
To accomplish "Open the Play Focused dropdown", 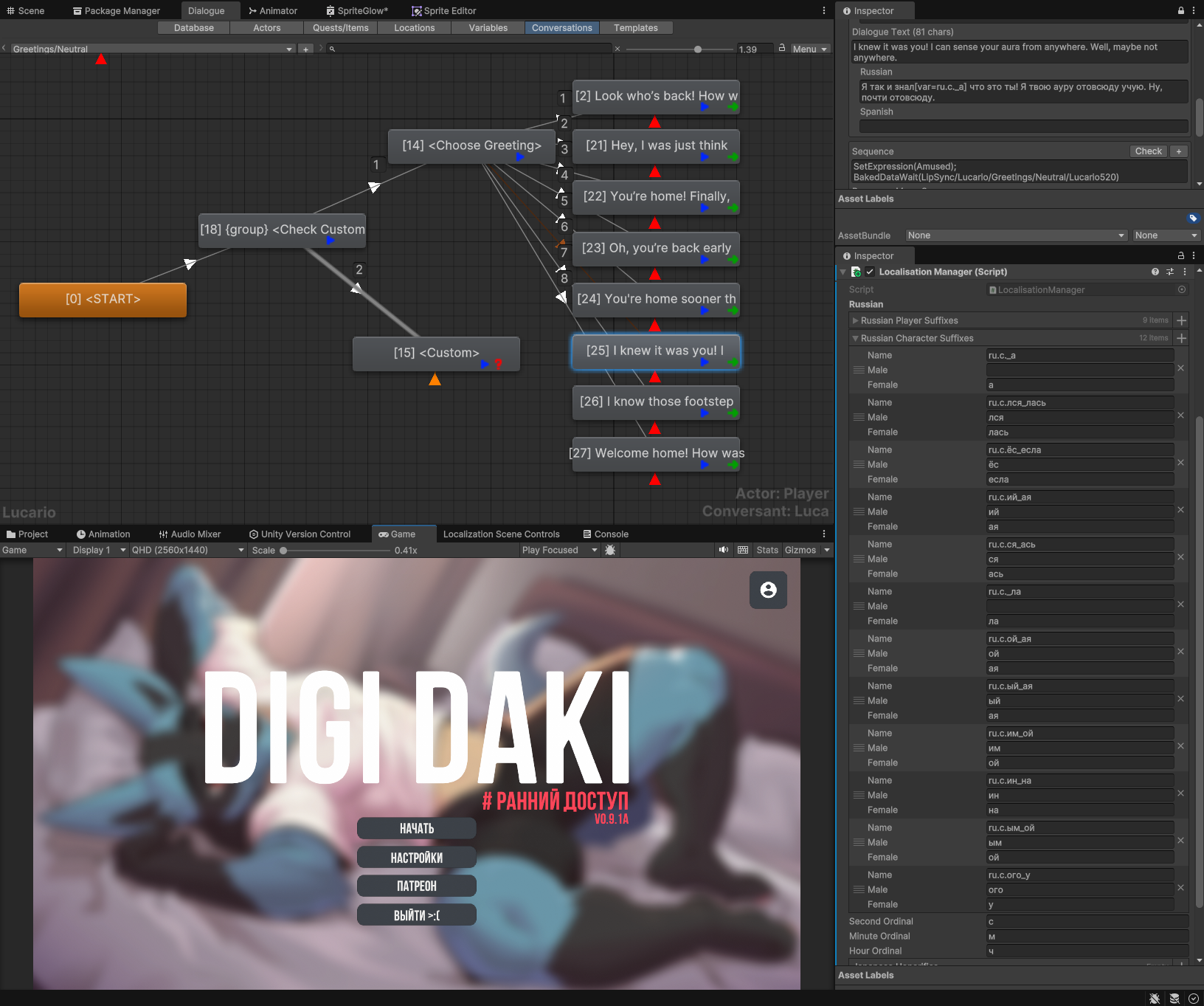I will [559, 551].
